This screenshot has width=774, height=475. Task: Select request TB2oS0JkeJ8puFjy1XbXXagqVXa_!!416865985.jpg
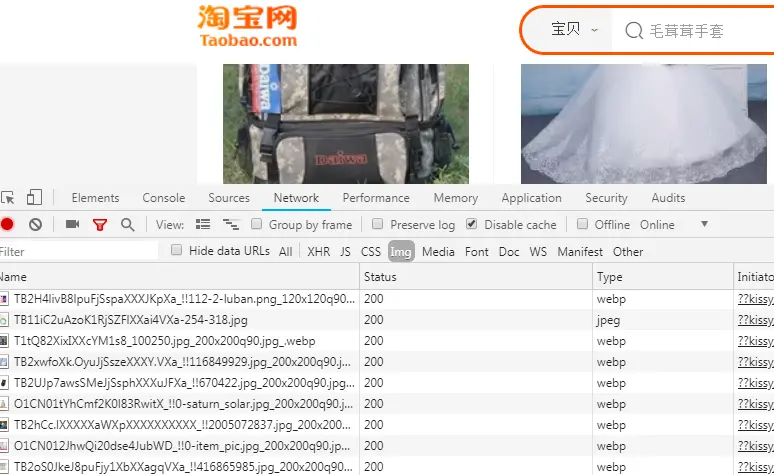pyautogui.click(x=183, y=467)
